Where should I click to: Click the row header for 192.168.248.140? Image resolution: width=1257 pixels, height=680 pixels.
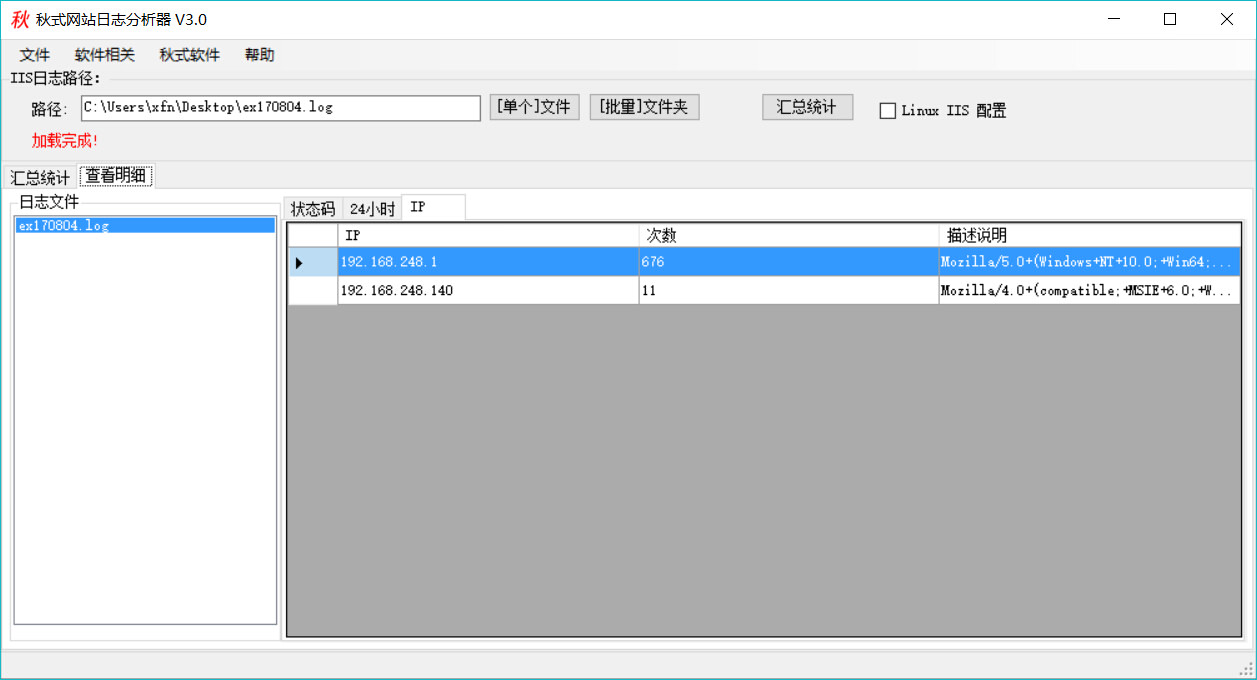coord(313,290)
